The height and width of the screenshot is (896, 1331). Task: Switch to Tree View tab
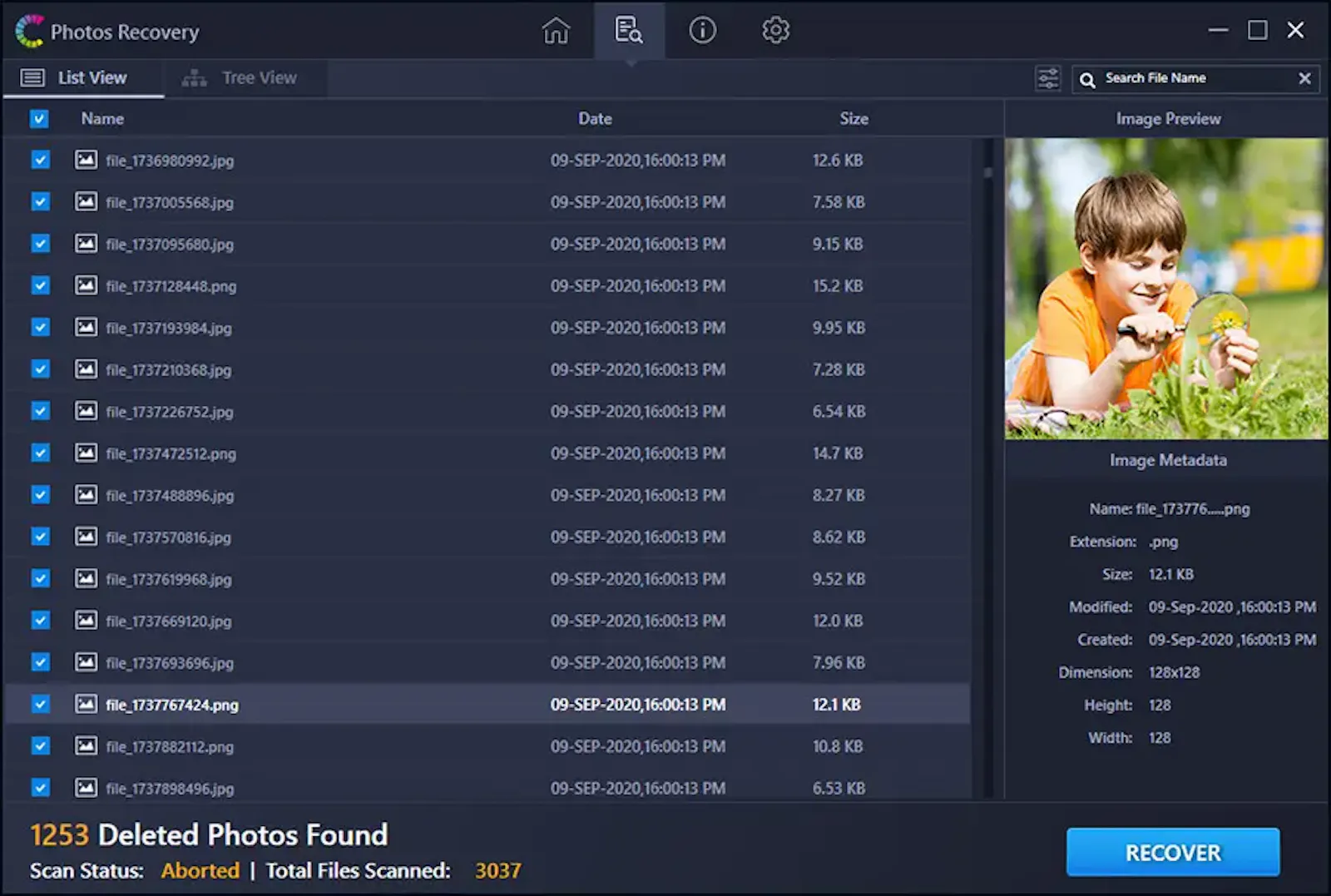(x=245, y=78)
